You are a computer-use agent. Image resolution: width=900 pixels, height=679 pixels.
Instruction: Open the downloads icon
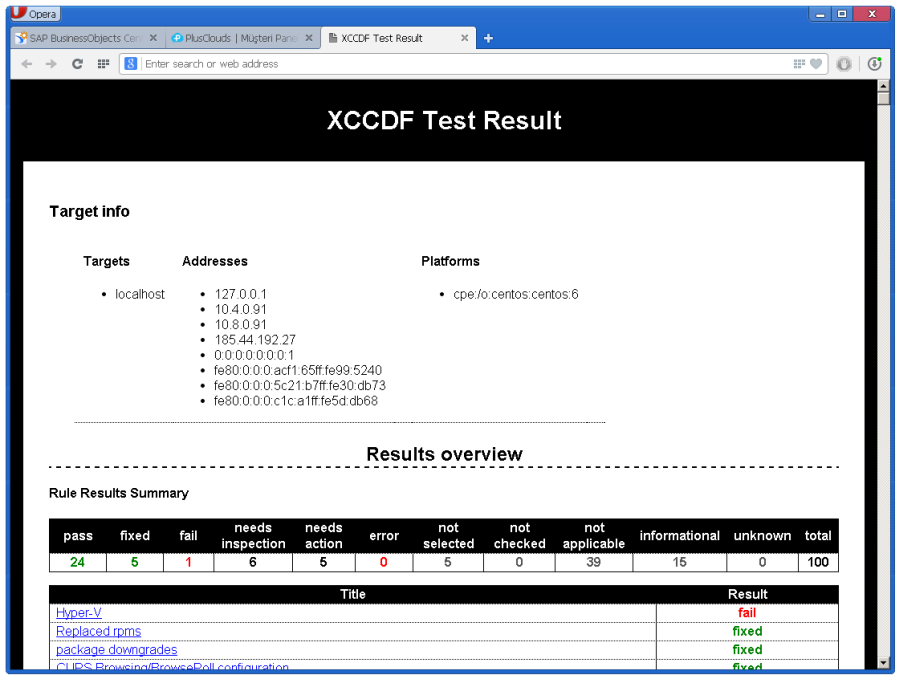[x=874, y=64]
